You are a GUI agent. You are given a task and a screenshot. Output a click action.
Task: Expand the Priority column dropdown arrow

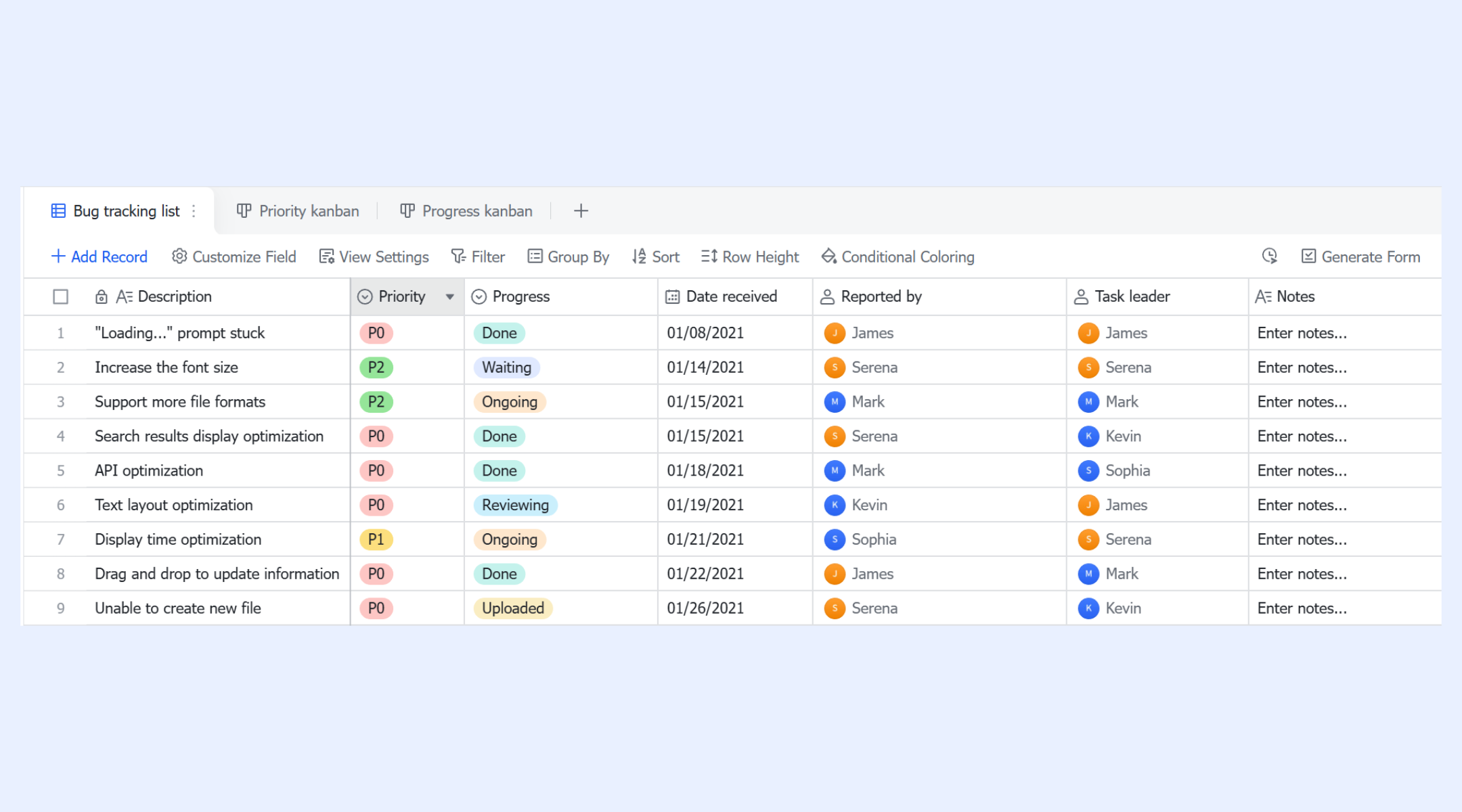pyautogui.click(x=449, y=296)
